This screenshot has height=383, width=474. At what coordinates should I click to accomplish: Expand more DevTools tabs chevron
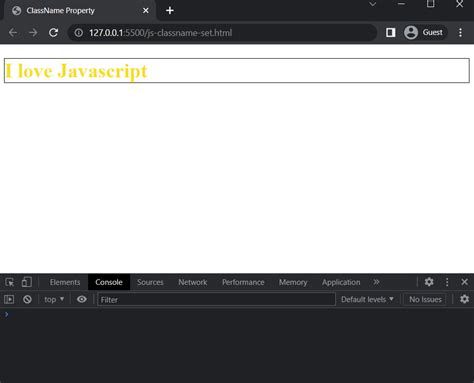coord(376,282)
